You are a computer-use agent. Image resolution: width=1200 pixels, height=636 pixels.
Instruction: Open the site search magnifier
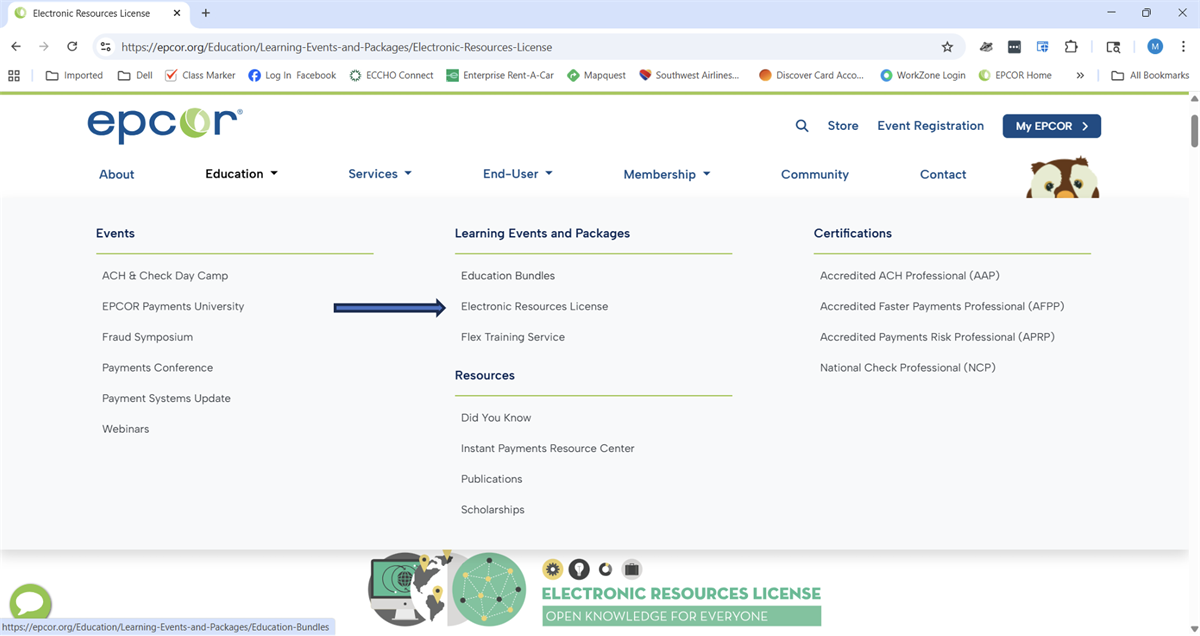[x=802, y=126]
